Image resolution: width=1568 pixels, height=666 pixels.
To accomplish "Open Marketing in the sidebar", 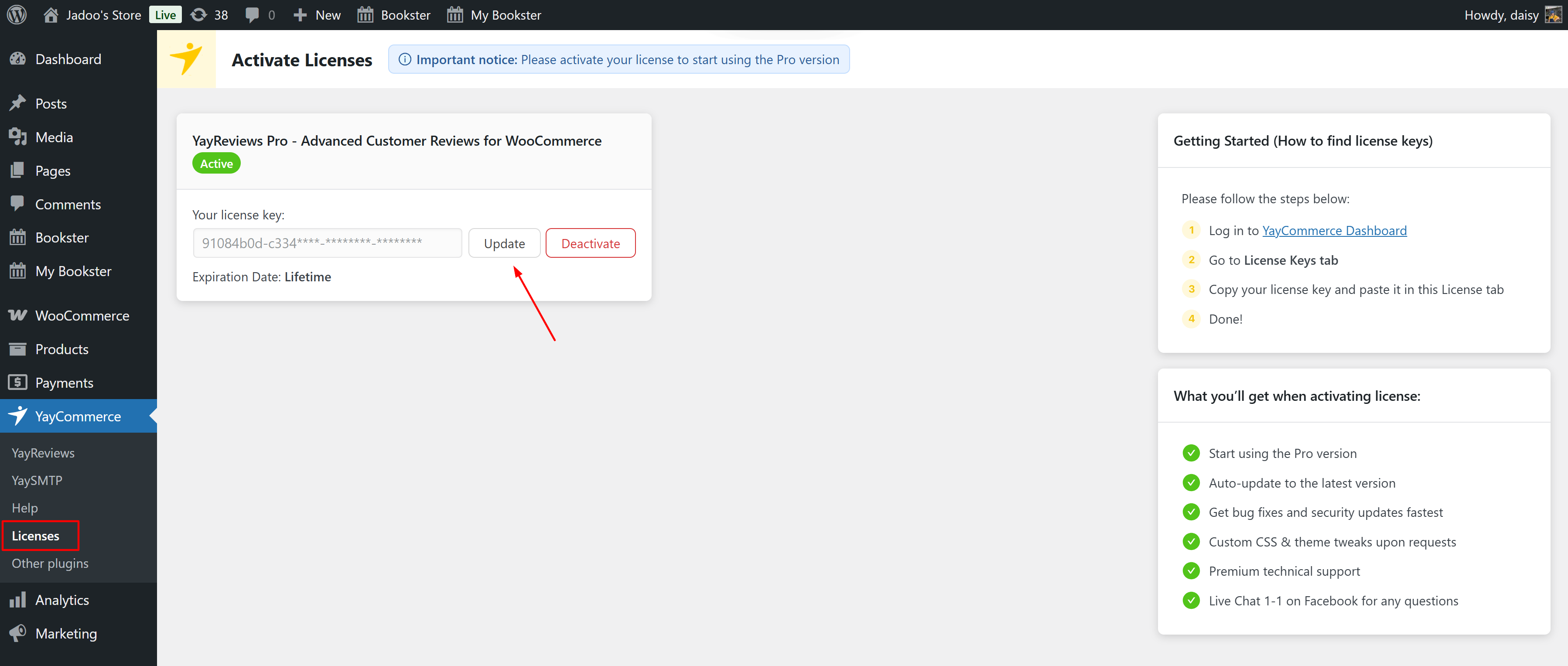I will tap(66, 633).
